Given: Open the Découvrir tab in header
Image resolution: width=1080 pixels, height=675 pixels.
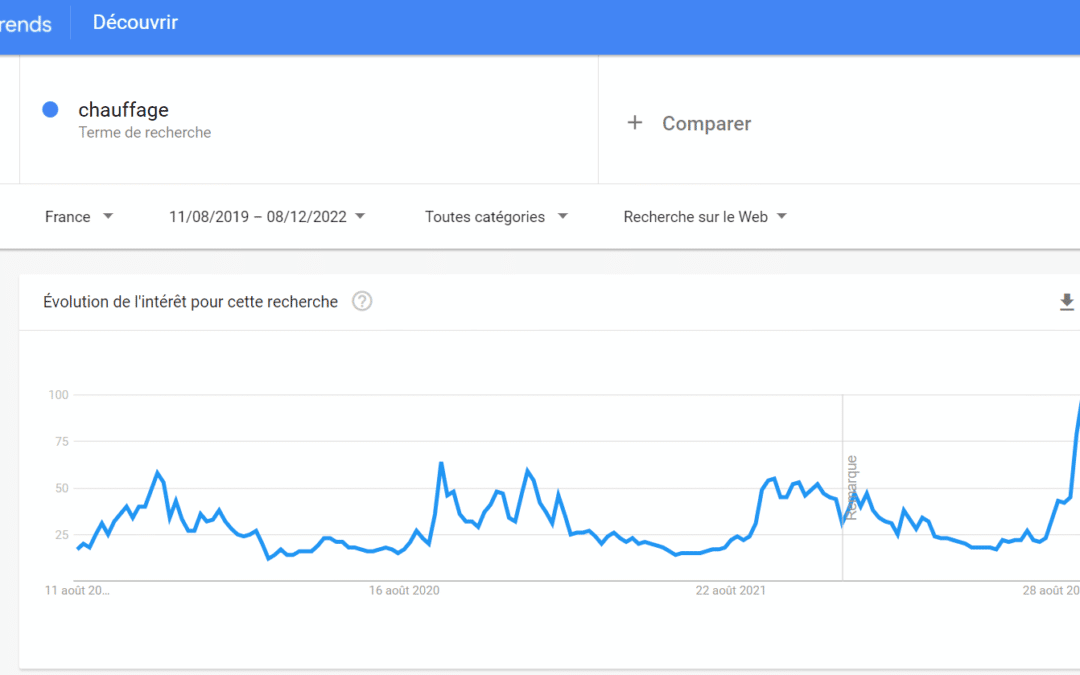Looking at the screenshot, I should [135, 22].
